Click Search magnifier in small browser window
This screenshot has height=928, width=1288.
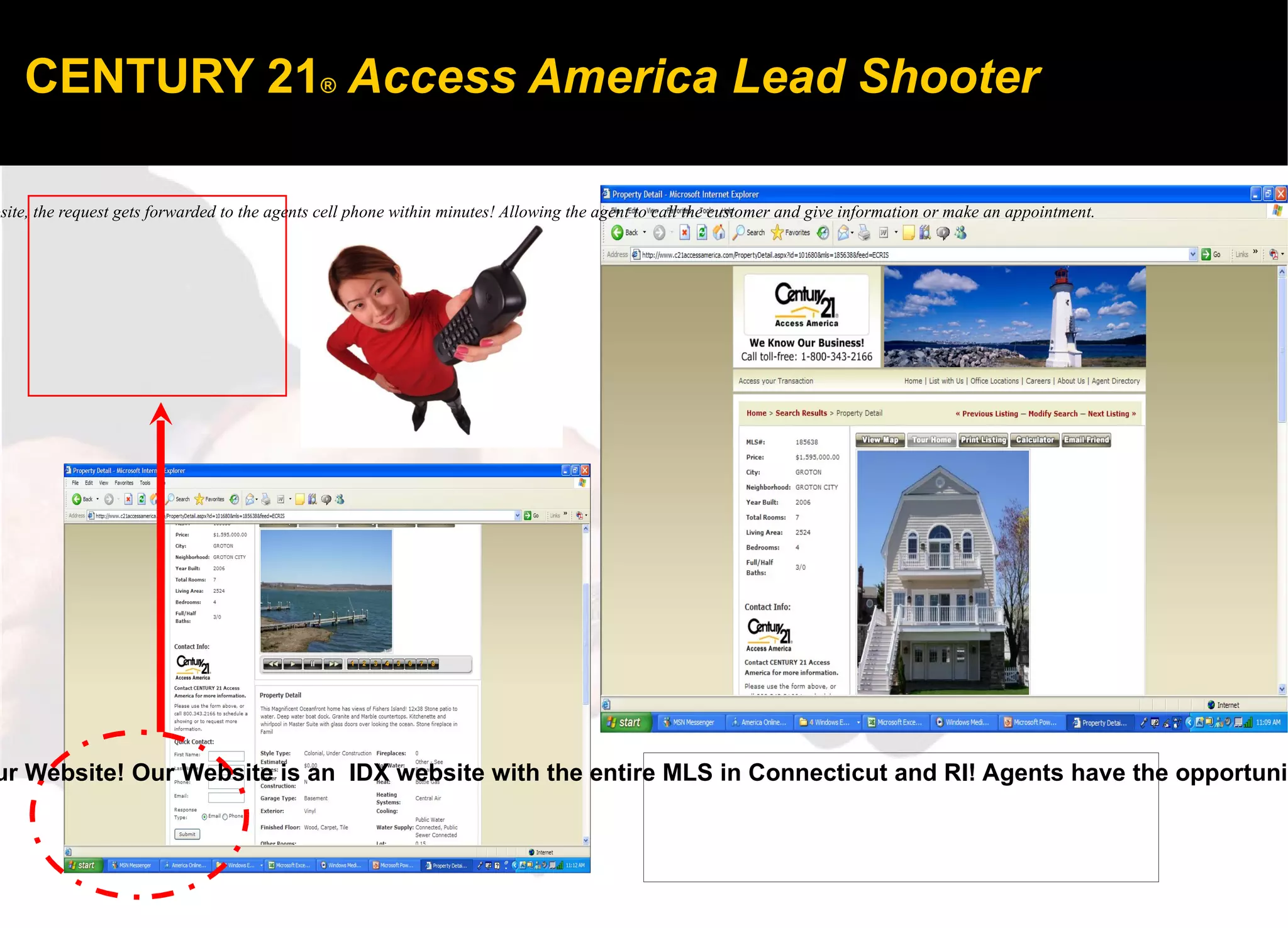click(177, 499)
